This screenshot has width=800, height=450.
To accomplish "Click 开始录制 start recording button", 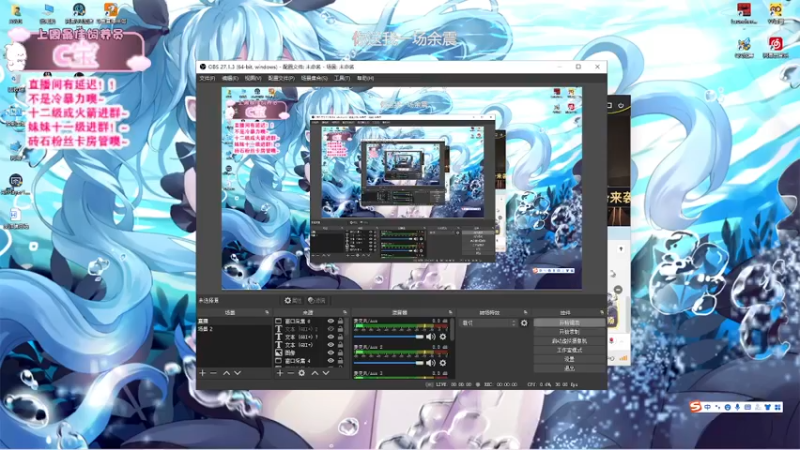I will pos(569,332).
